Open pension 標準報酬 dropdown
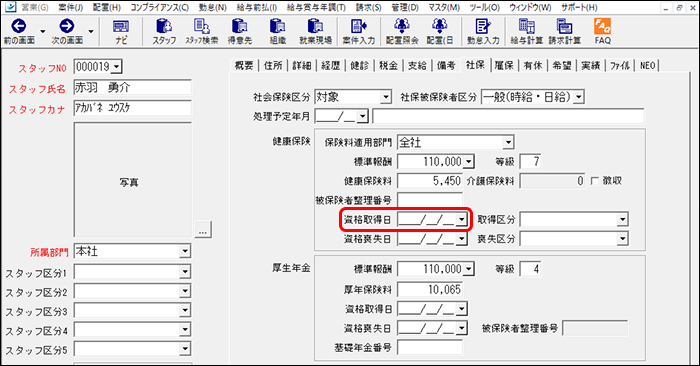Viewport: 700px width, 366px height. point(468,269)
